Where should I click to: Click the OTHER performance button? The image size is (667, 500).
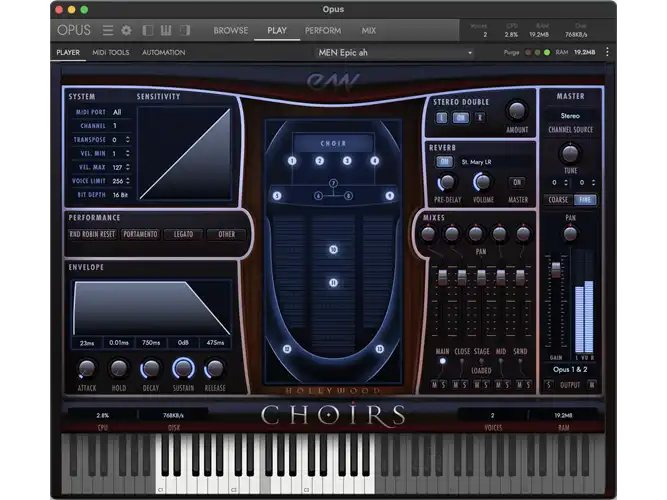pyautogui.click(x=226, y=234)
